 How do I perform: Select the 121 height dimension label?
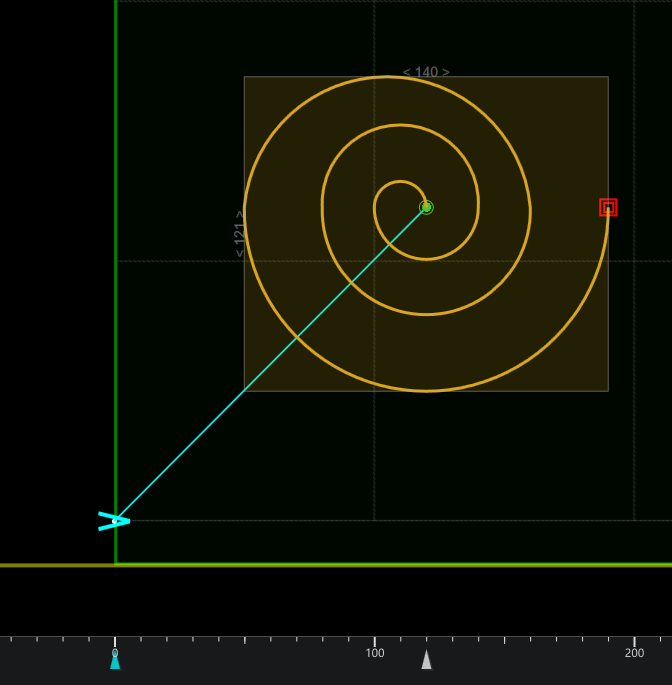point(239,234)
